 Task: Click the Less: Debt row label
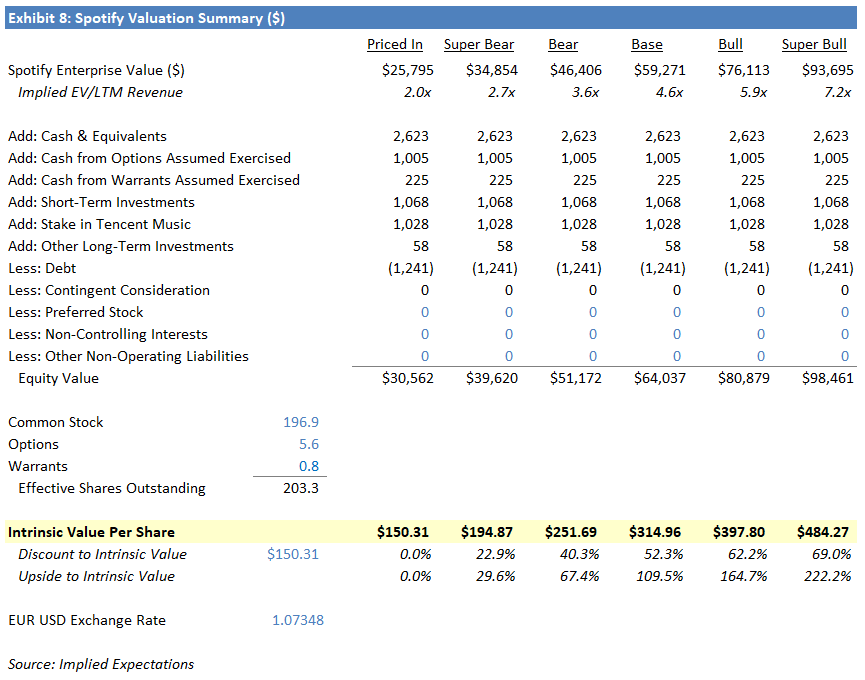click(42, 269)
